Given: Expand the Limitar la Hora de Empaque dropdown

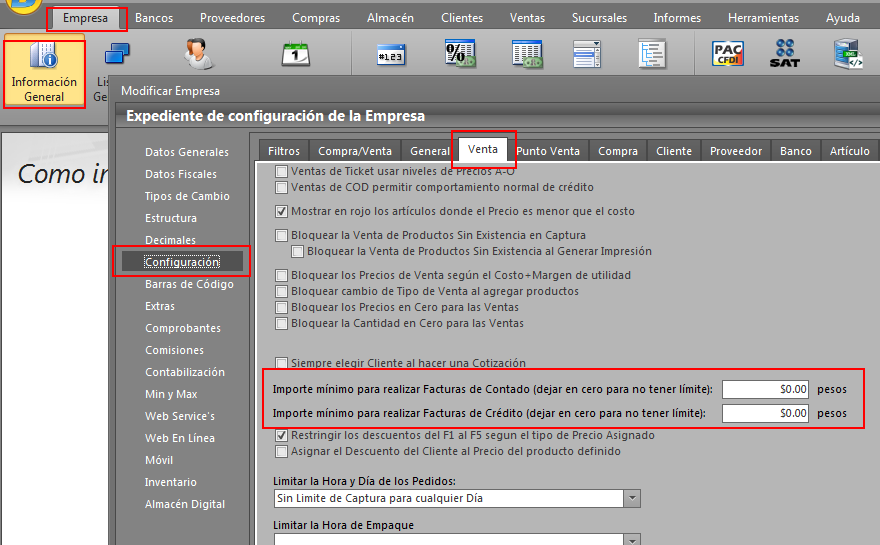Looking at the screenshot, I should point(632,539).
